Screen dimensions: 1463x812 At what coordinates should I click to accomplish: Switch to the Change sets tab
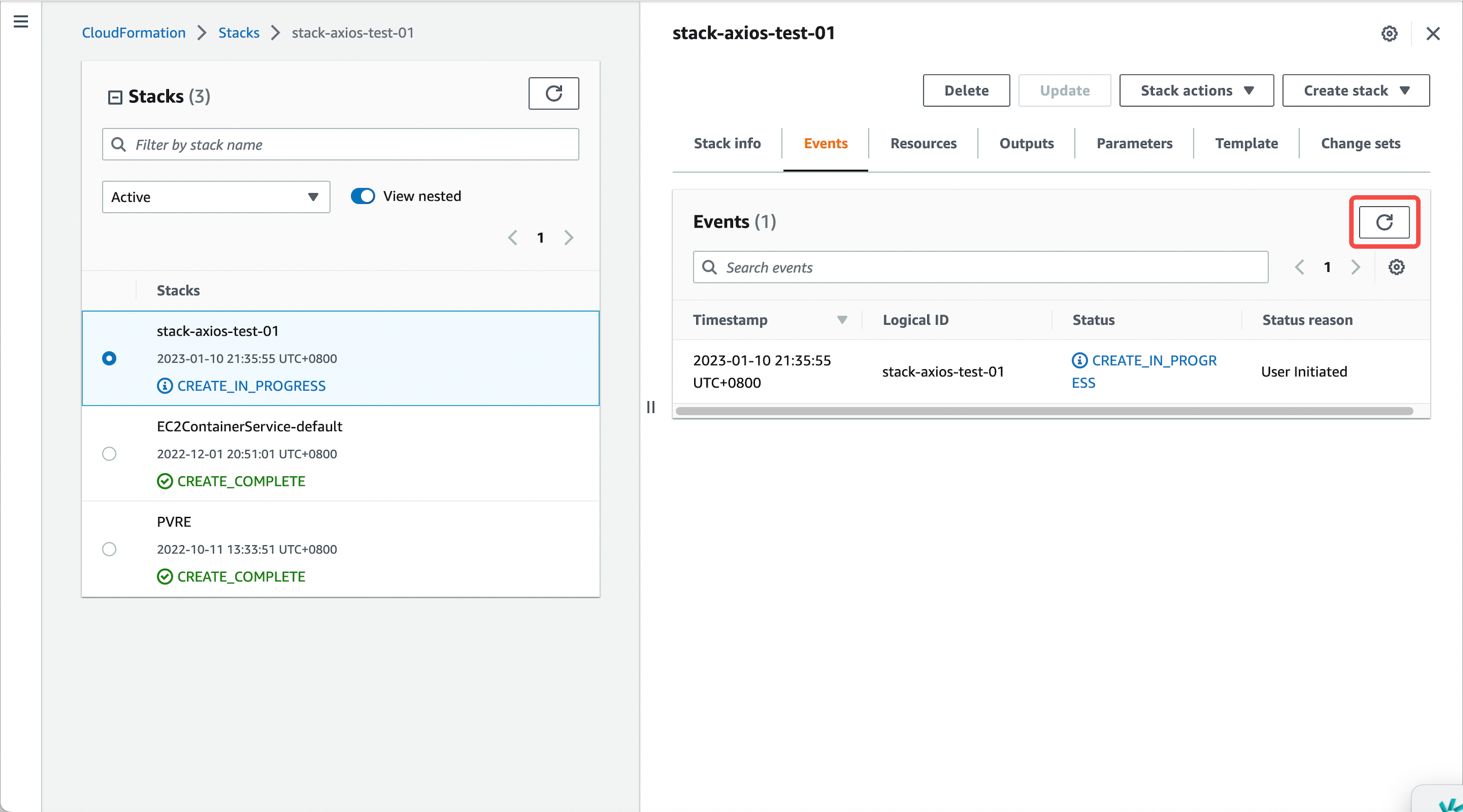(1360, 144)
